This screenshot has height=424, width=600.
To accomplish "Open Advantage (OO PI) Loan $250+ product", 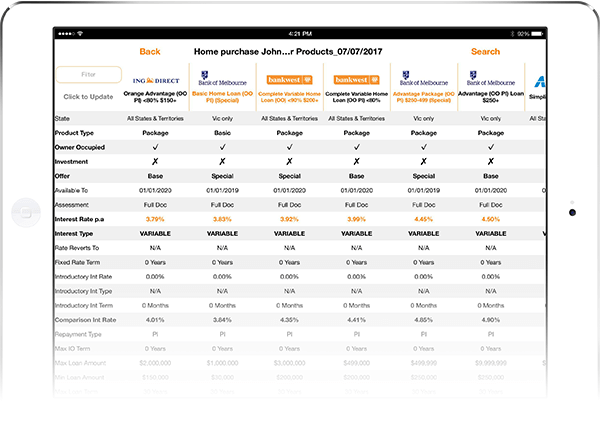I will pos(491,97).
